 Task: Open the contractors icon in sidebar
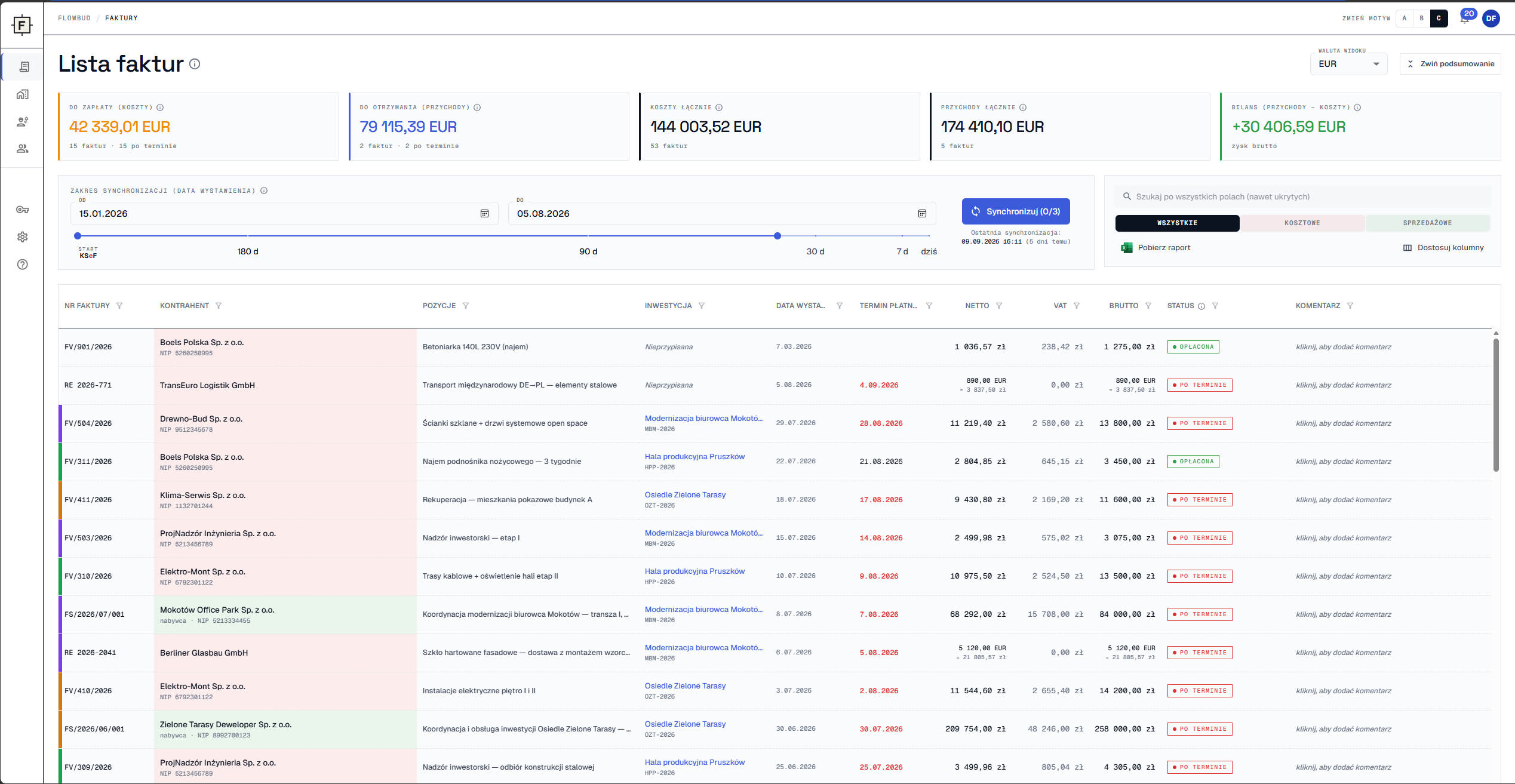click(x=23, y=122)
